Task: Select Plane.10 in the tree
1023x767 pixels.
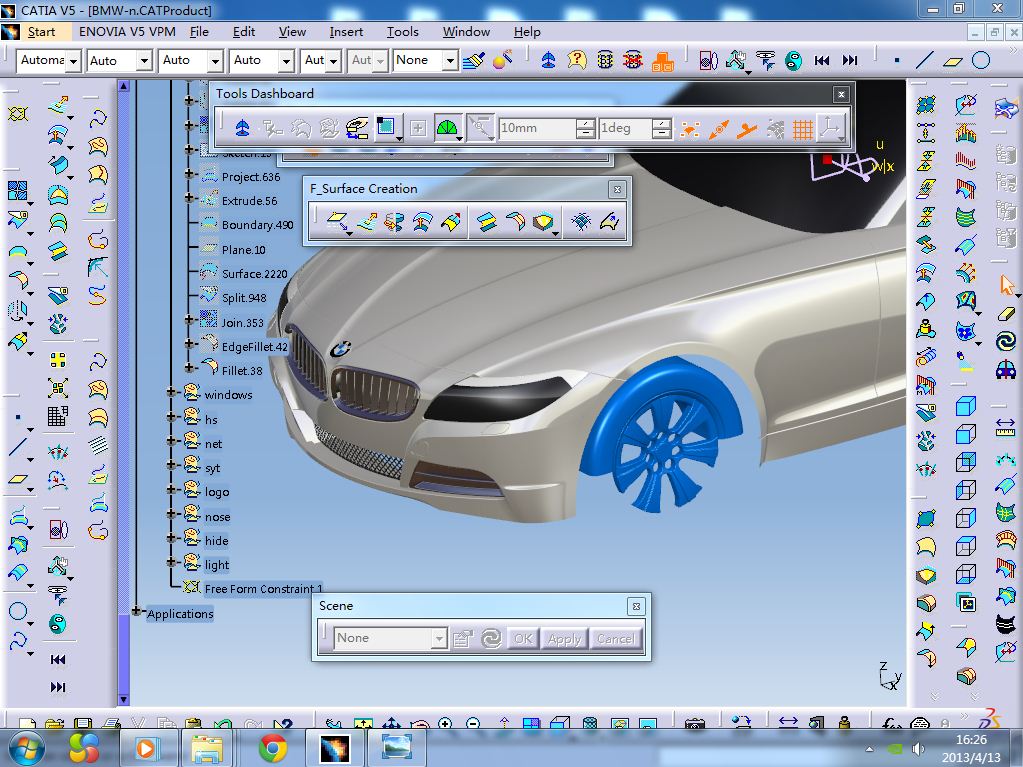Action: pos(243,250)
